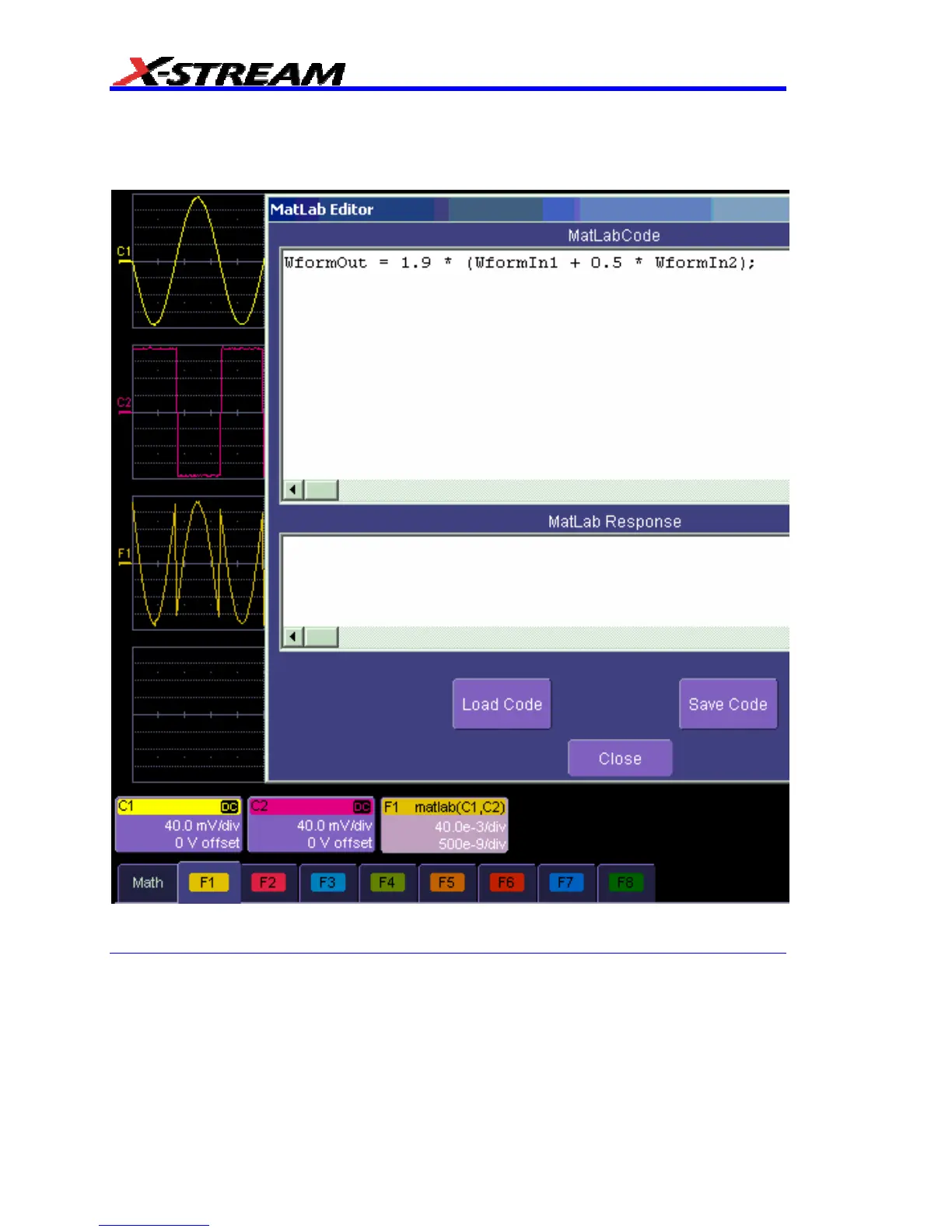The height and width of the screenshot is (1232, 952).
Task: Click left arrow of MatLabCode horizontal scrollbar
Action: (x=293, y=490)
